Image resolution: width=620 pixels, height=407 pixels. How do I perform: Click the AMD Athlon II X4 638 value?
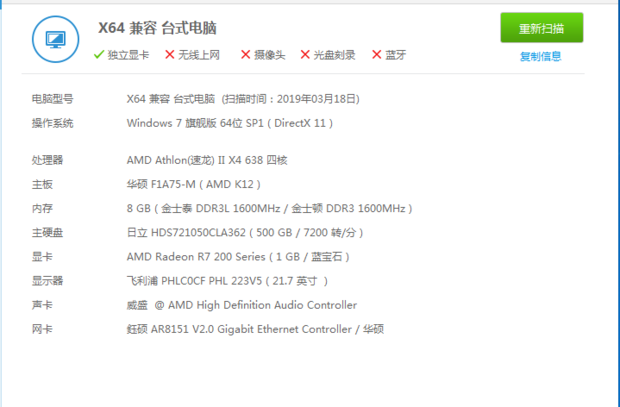[207, 160]
